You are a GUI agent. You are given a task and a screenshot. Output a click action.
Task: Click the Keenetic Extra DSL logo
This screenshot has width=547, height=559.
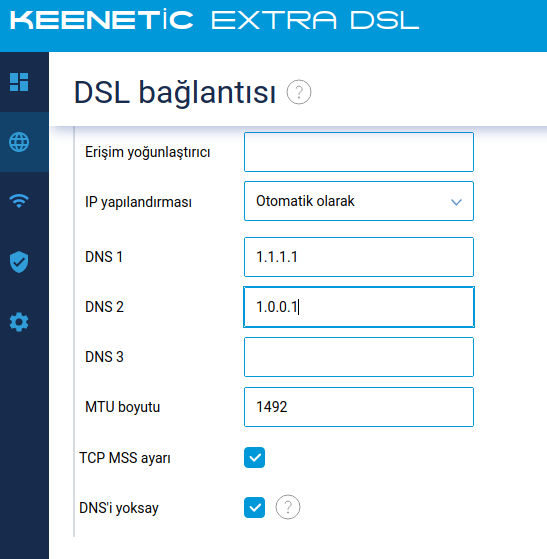(214, 20)
